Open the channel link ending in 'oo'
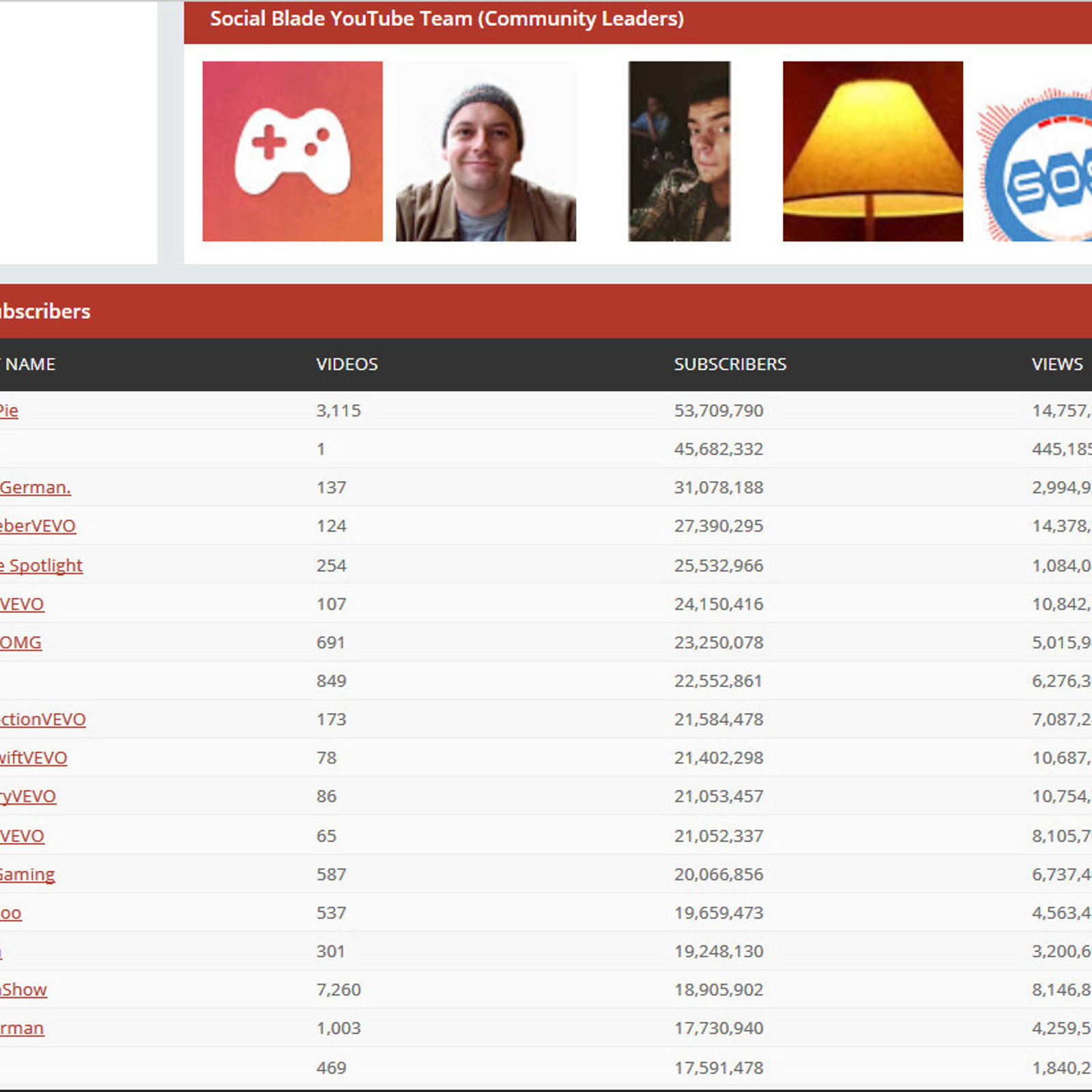1092x1092 pixels. point(11,913)
